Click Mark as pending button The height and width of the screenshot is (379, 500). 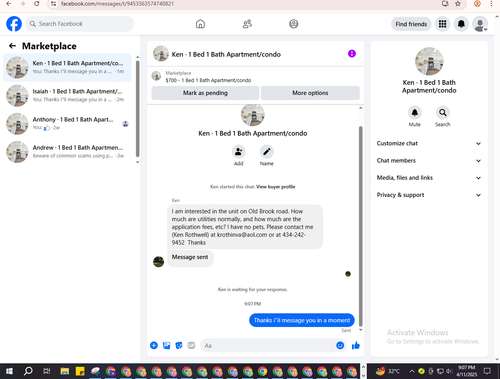205,93
